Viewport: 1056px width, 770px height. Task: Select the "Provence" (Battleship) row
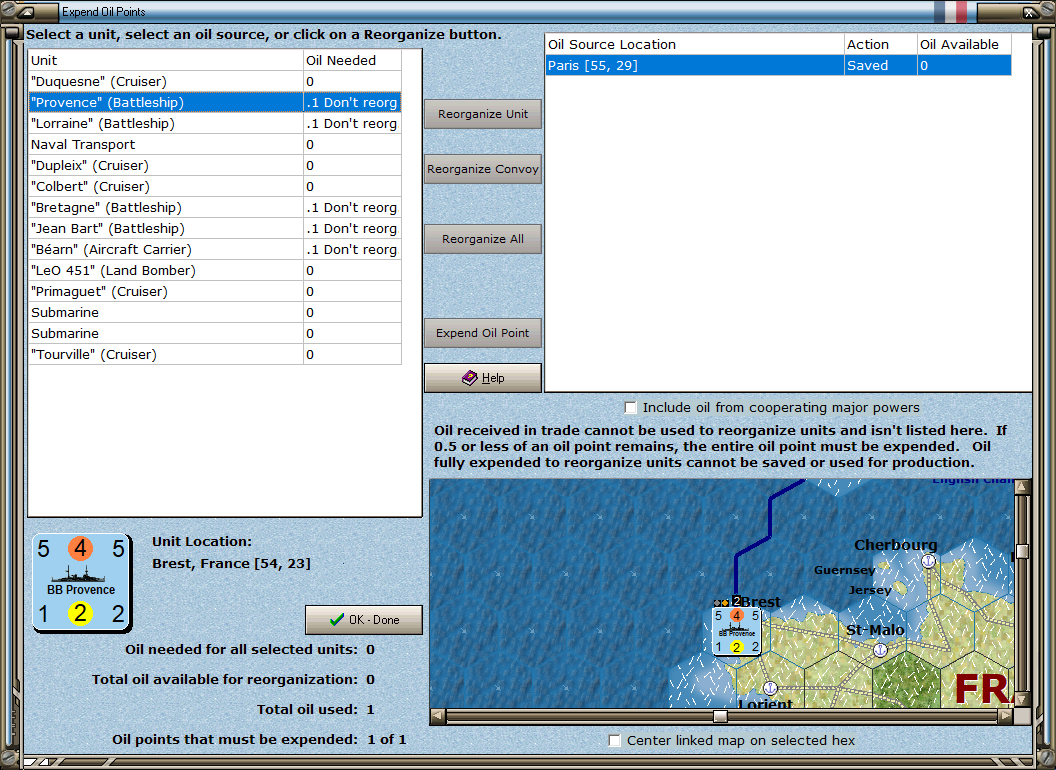215,102
